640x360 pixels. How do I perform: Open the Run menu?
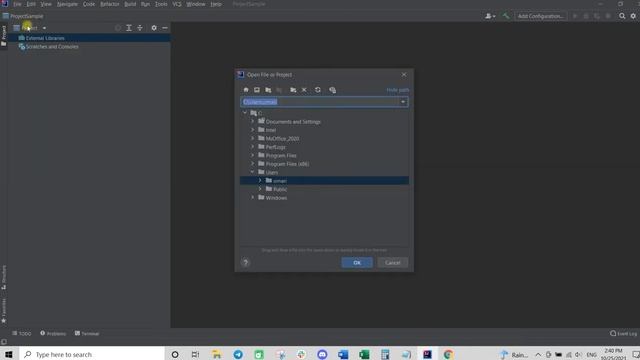click(145, 4)
